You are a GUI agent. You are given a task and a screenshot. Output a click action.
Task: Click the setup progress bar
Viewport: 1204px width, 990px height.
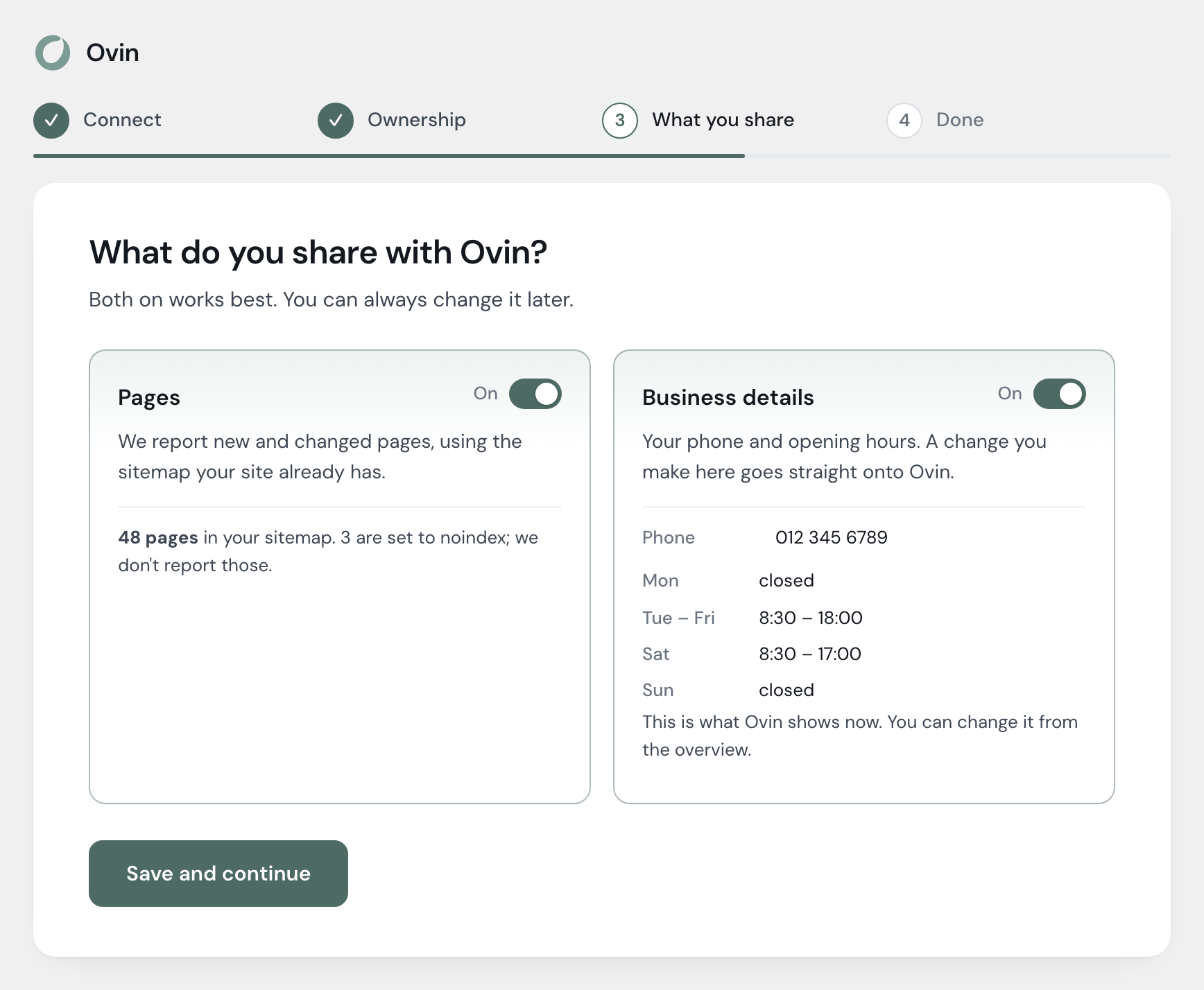click(602, 156)
